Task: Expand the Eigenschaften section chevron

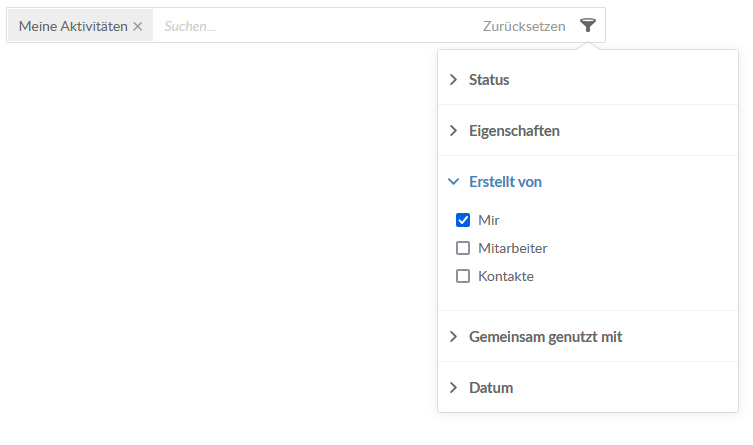Action: pos(453,131)
